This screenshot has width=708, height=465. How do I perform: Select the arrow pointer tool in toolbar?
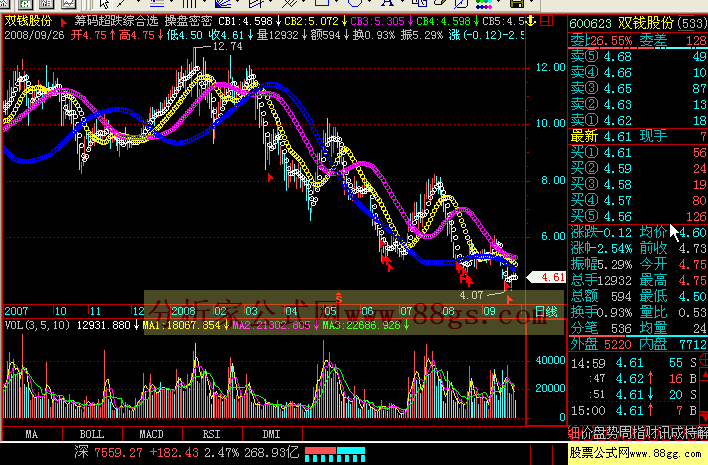[x=104, y=4]
